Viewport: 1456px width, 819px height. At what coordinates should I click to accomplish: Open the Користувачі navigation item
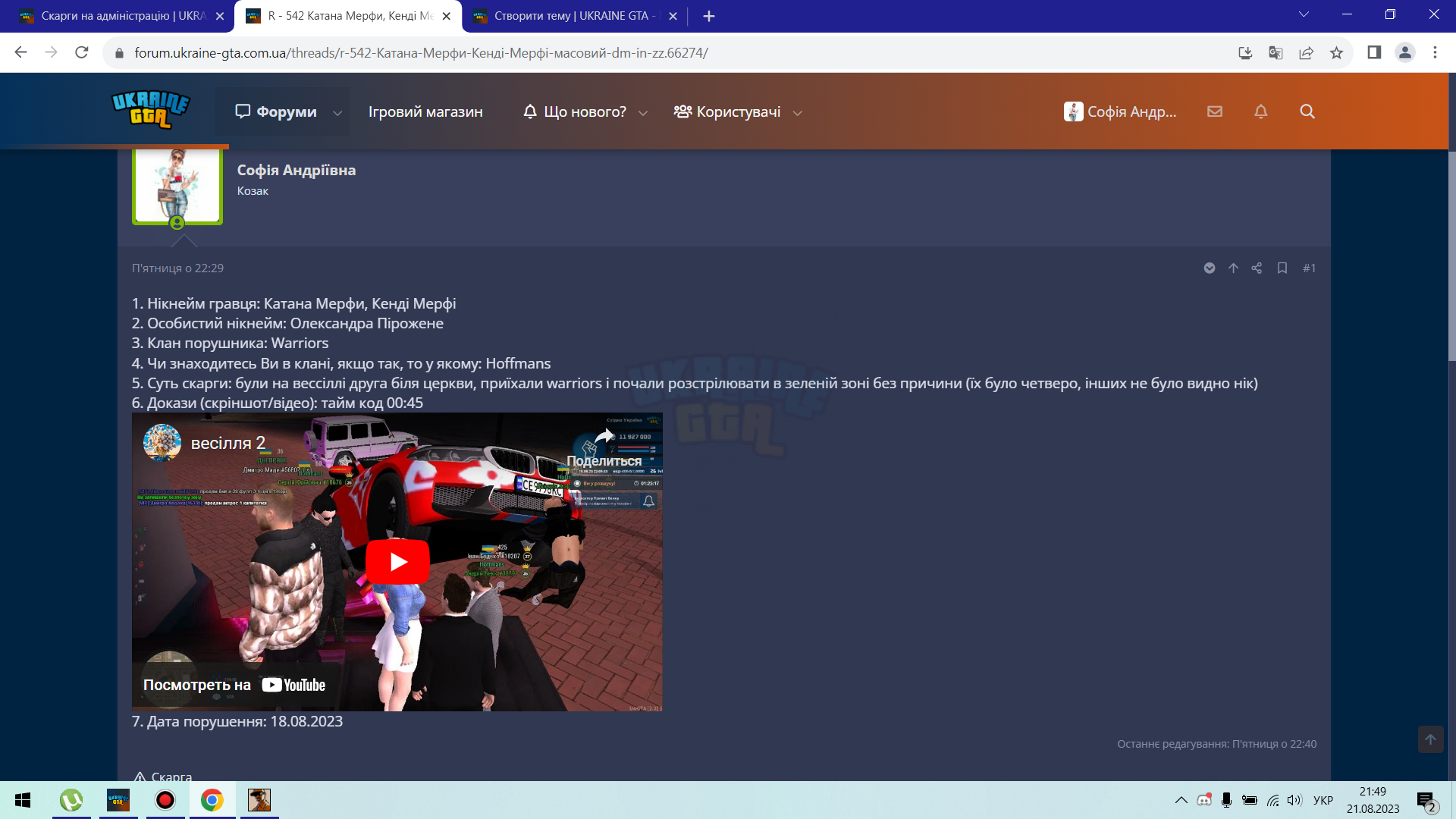[727, 111]
